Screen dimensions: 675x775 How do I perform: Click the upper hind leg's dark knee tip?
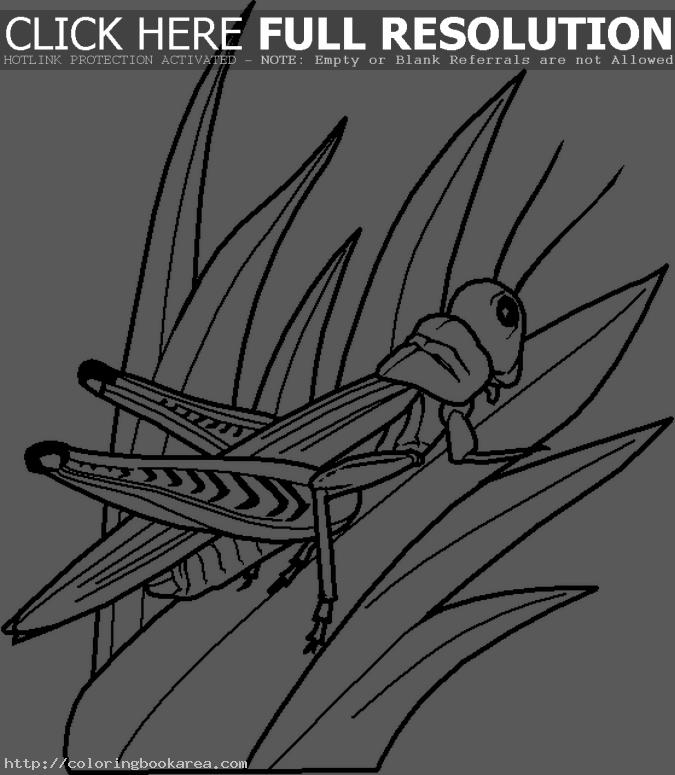pyautogui.click(x=93, y=374)
